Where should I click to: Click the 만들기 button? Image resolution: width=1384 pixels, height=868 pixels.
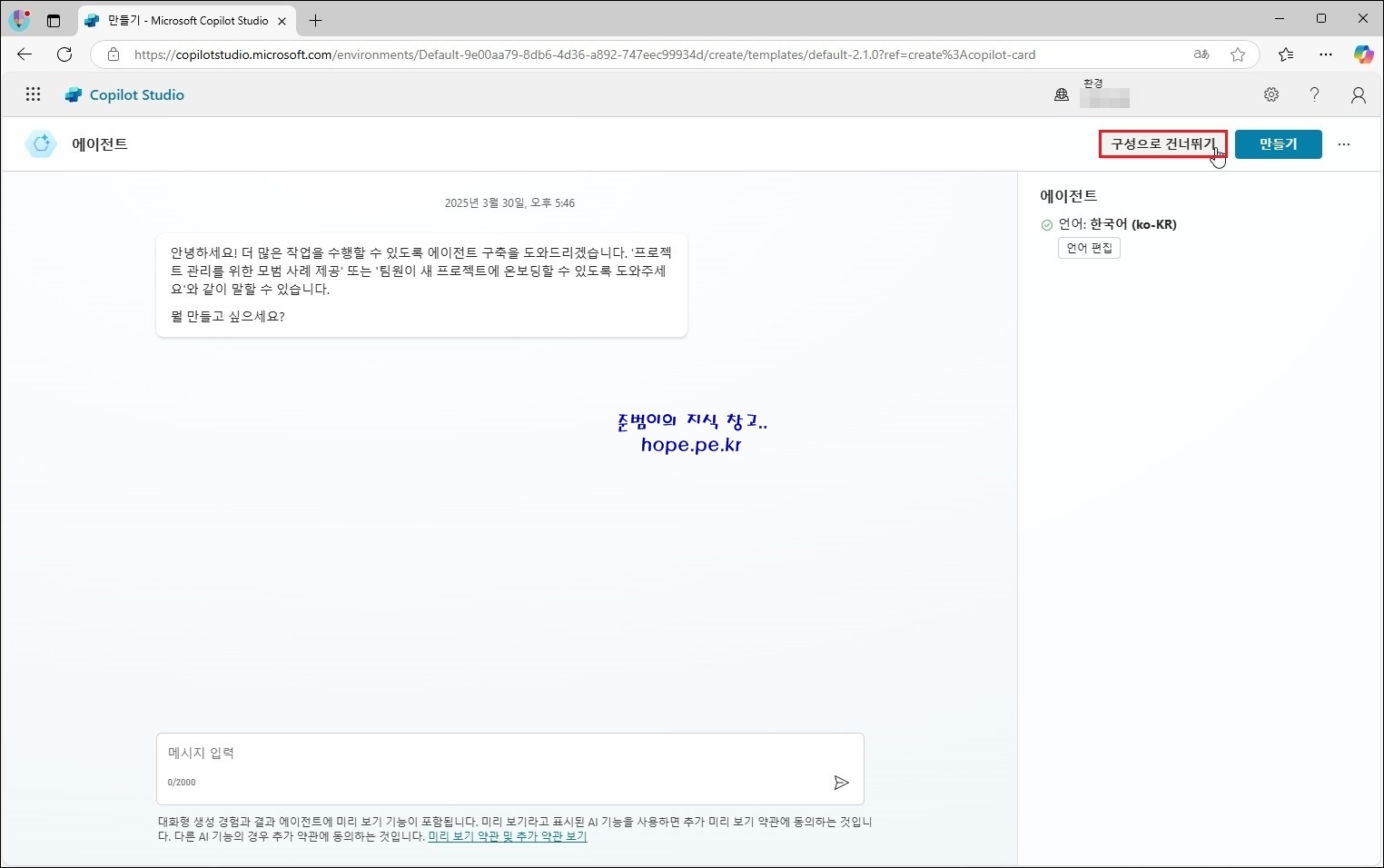click(x=1279, y=144)
